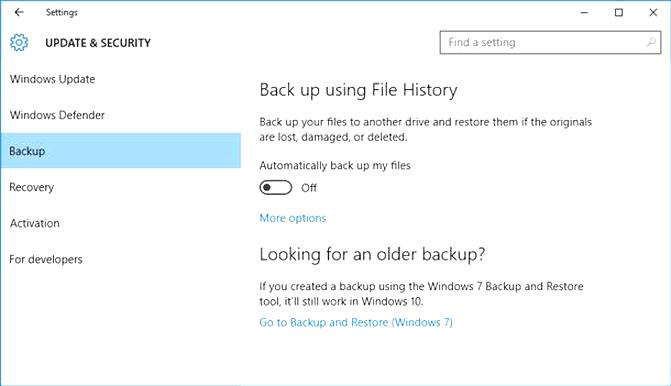This screenshot has width=671, height=386.
Task: Click the search magnifier icon
Action: point(651,42)
